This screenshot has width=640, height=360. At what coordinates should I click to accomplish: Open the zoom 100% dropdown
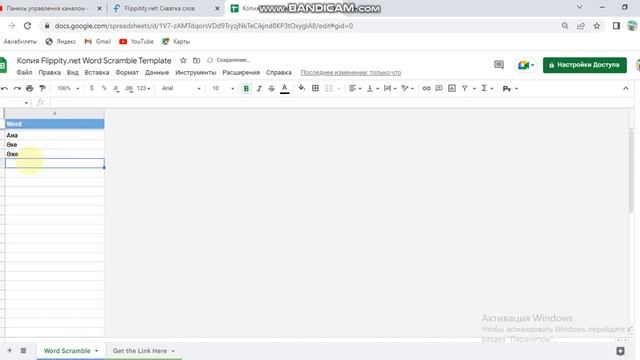68,89
